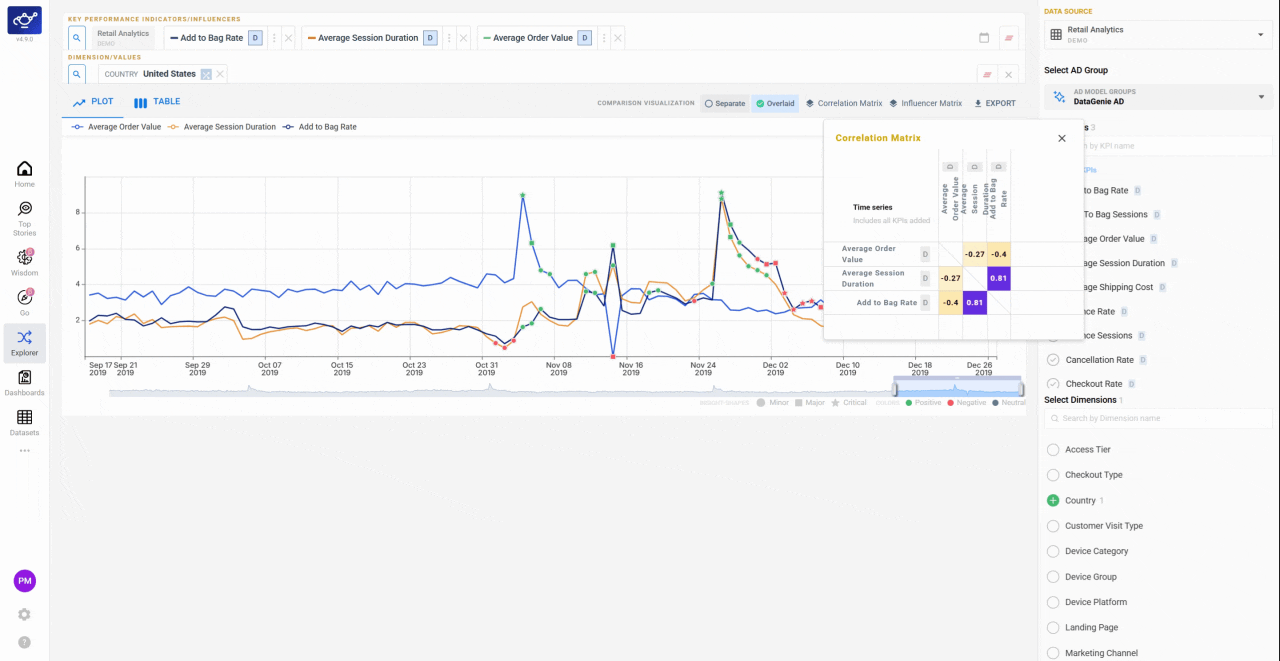Switch to the TABLE tab
Screen dimensions: 1280x661
pyautogui.click(x=157, y=102)
